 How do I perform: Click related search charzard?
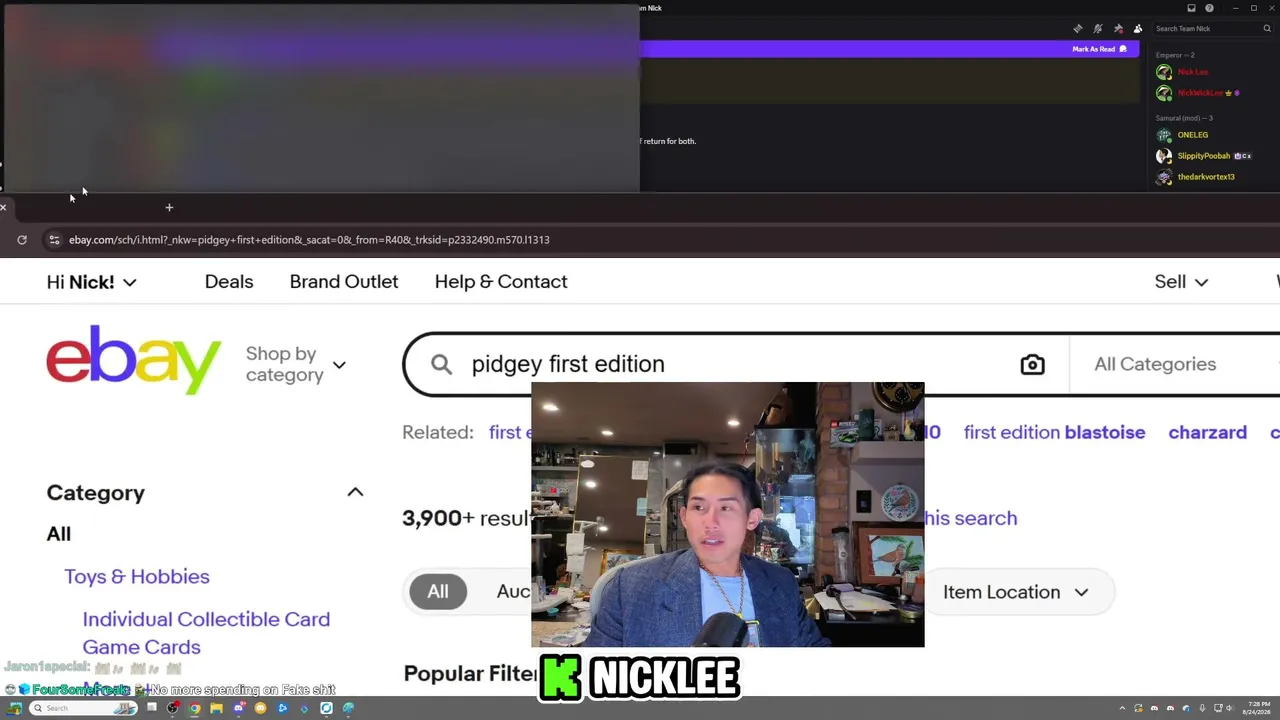[1207, 433]
